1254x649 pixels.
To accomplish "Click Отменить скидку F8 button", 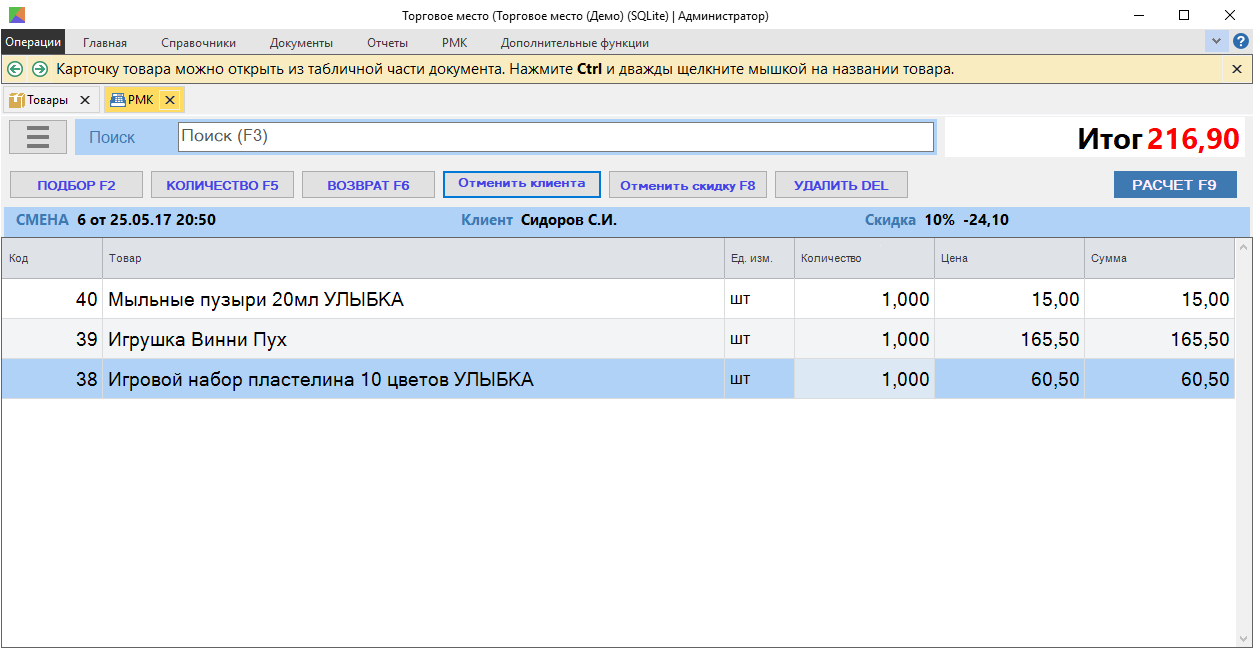I will tap(687, 185).
